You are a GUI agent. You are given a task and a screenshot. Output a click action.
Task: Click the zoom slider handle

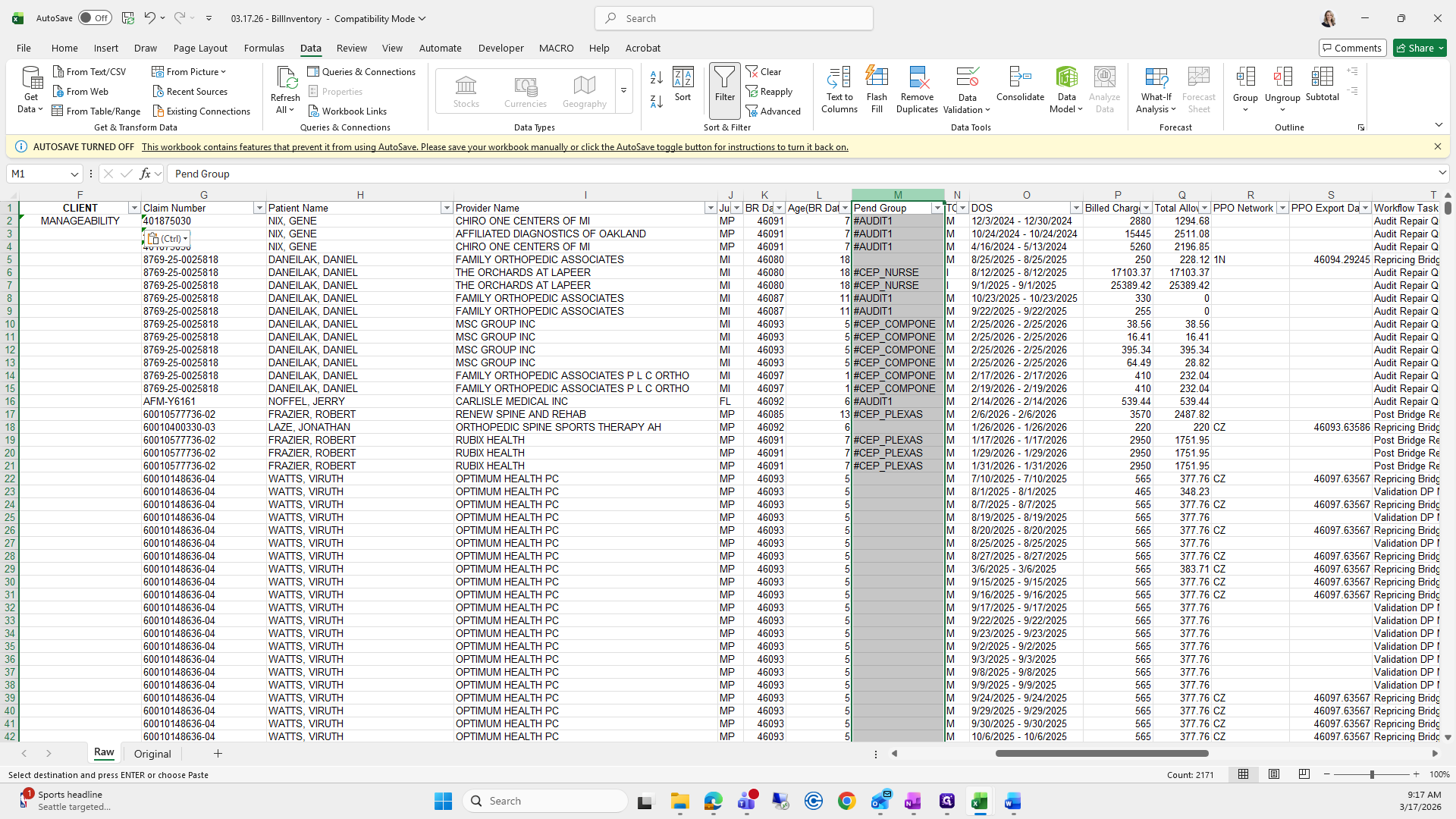[x=1371, y=774]
